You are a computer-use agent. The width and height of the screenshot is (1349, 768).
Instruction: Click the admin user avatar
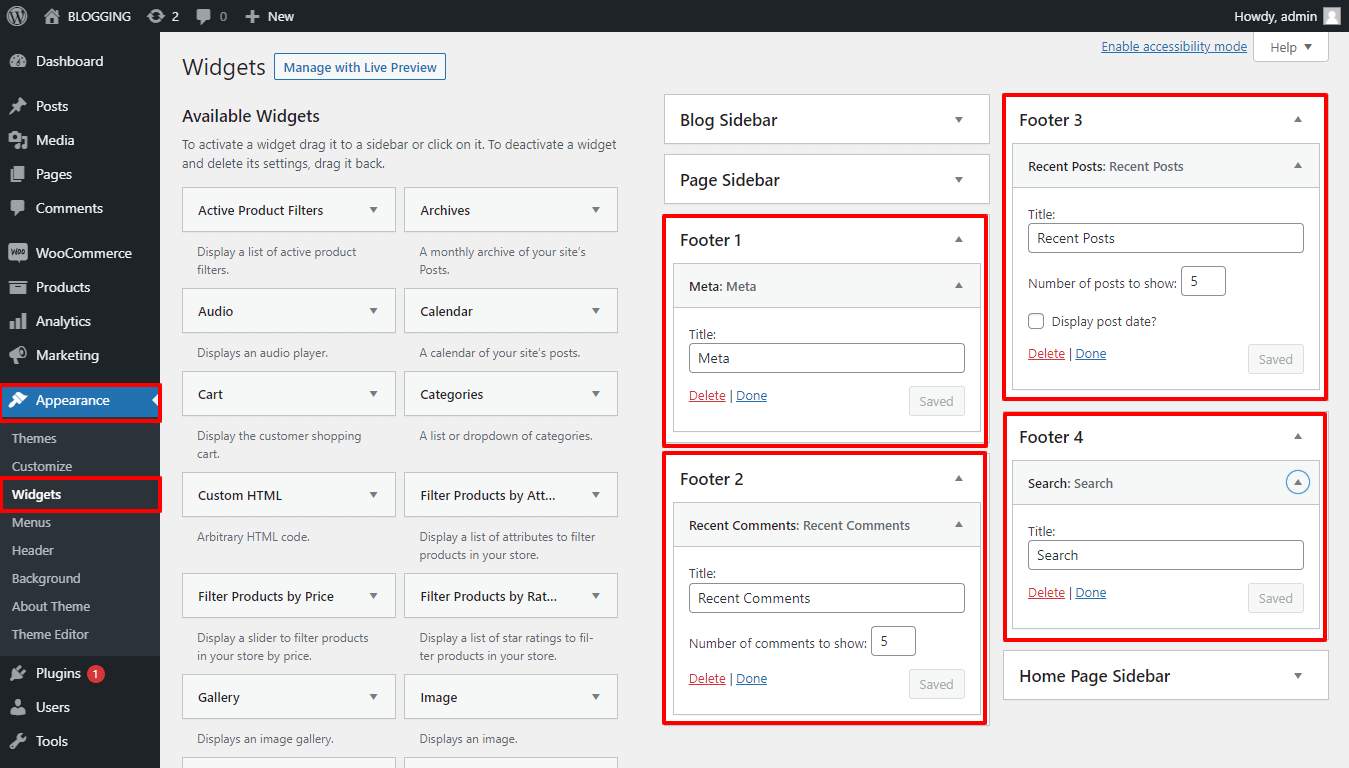pyautogui.click(x=1331, y=16)
